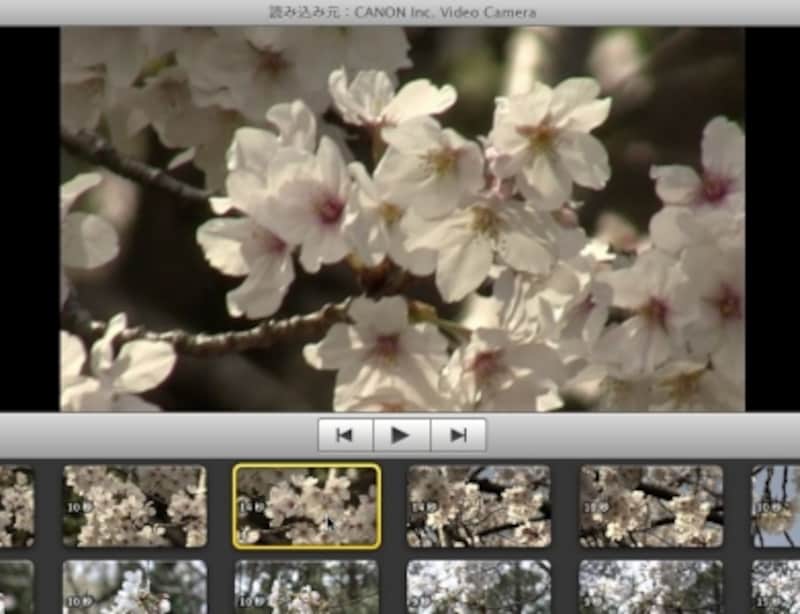This screenshot has width=800, height=614.
Task: Select the bottom-row clip directly below the highlighted clip
Action: point(307,587)
